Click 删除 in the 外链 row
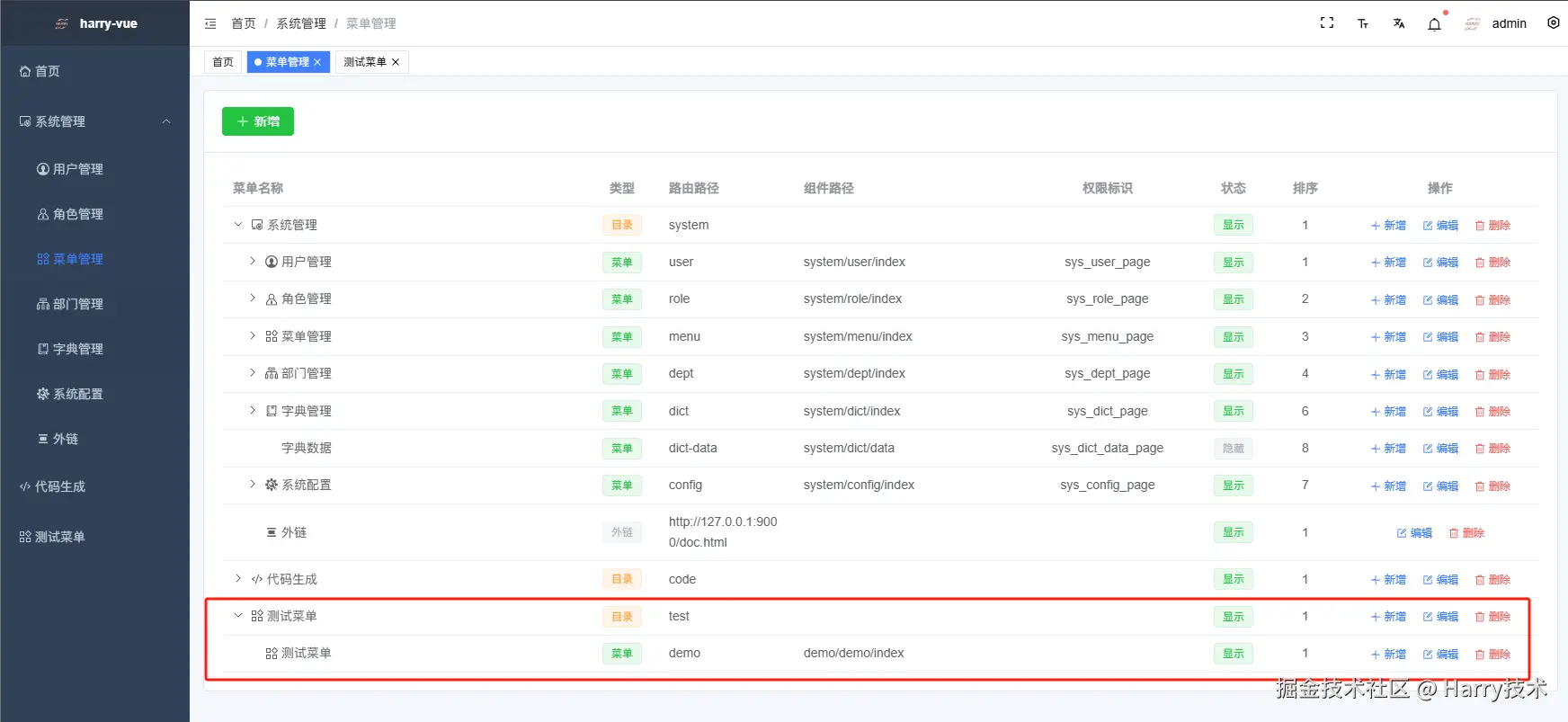1568x722 pixels. tap(1466, 533)
